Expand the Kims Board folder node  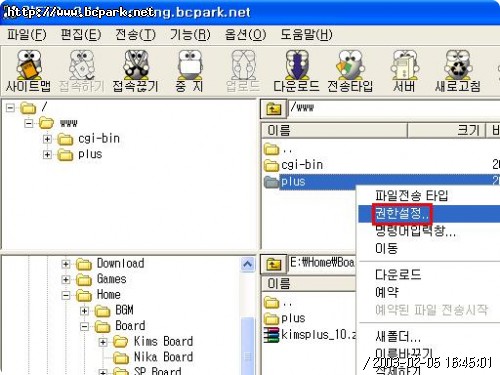pyautogui.click(x=103, y=342)
